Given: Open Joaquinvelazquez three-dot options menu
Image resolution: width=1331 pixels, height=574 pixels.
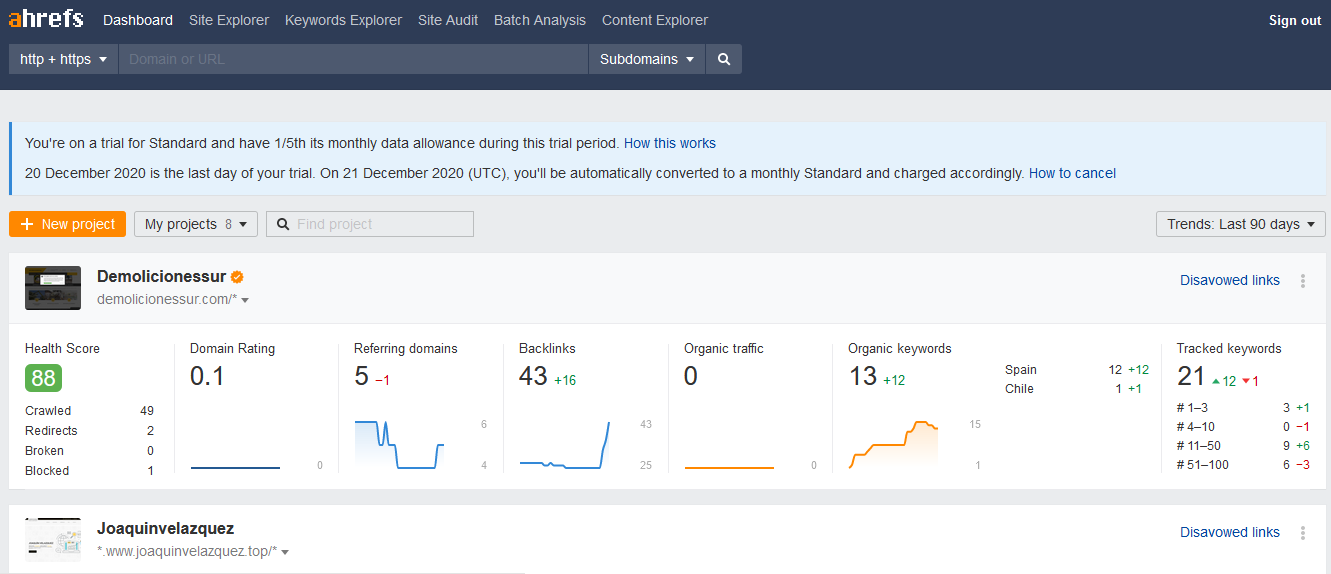Looking at the screenshot, I should [x=1302, y=533].
